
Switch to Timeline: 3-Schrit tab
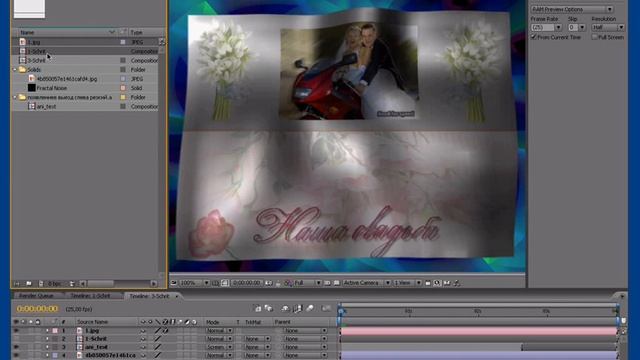[x=149, y=296]
